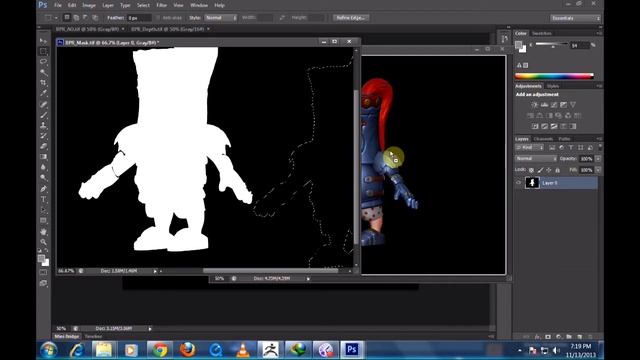Open Firefox from the taskbar

point(187,350)
